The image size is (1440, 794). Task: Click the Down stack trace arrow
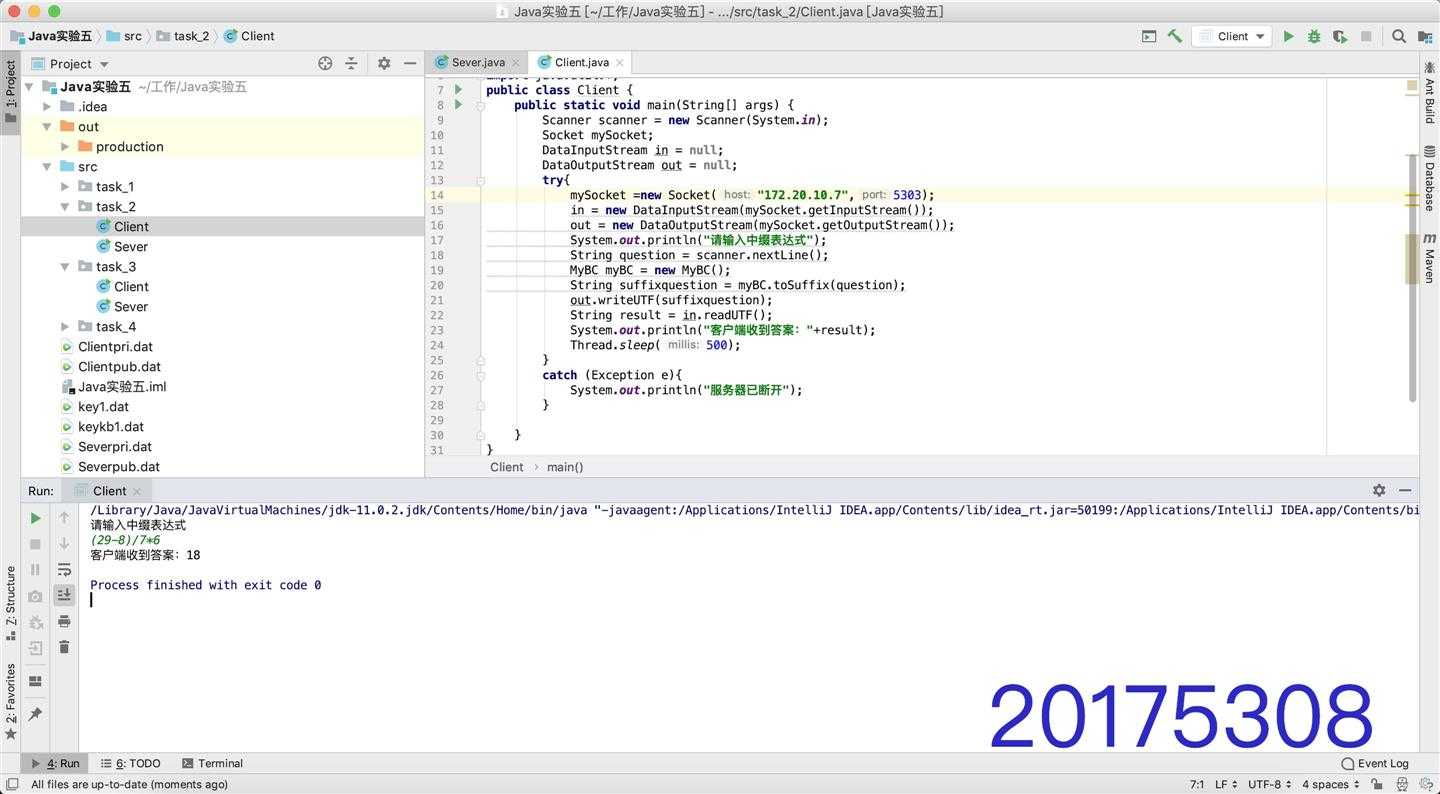click(x=64, y=544)
